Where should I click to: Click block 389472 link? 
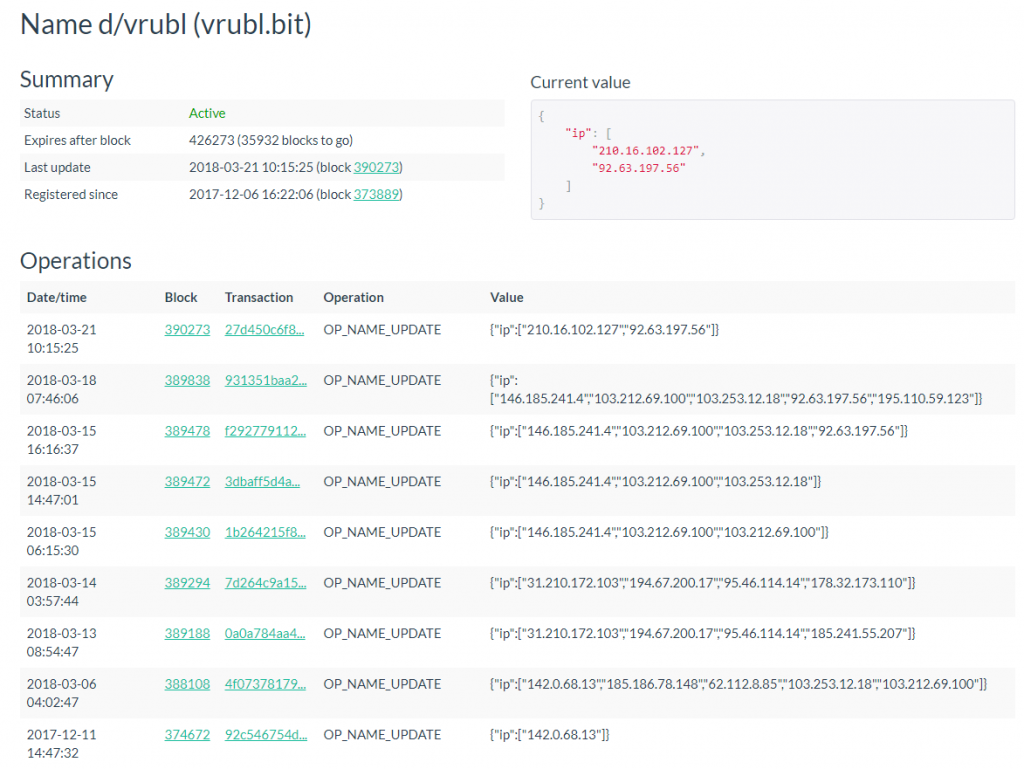point(187,481)
